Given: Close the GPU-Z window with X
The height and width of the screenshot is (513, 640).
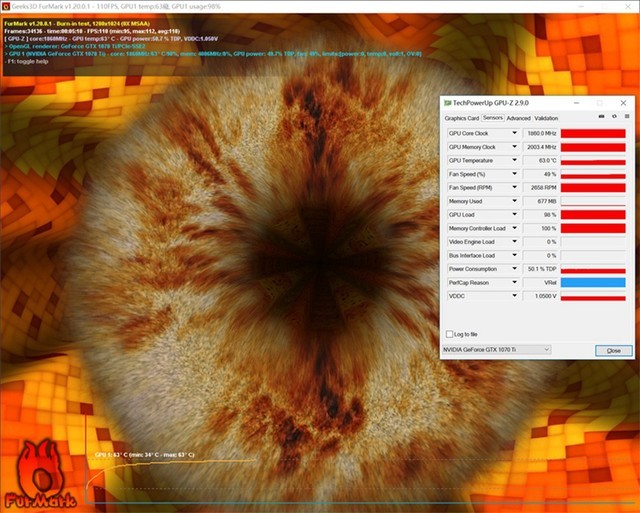Looking at the screenshot, I should pos(623,103).
